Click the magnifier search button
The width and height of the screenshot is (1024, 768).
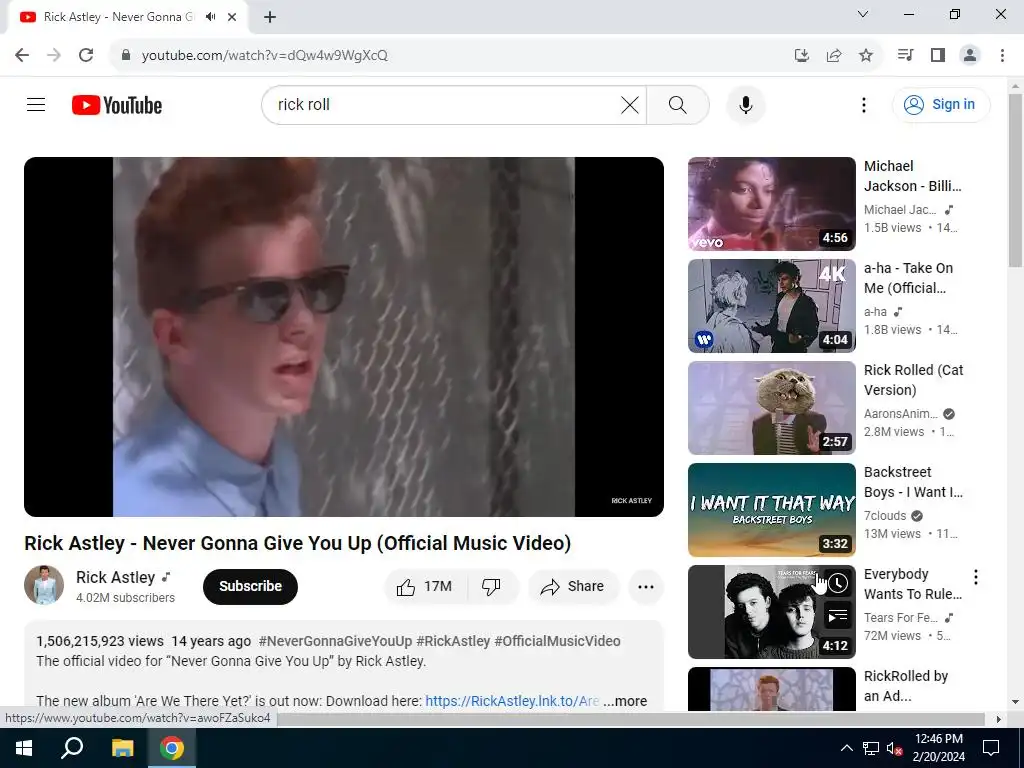pyautogui.click(x=678, y=104)
